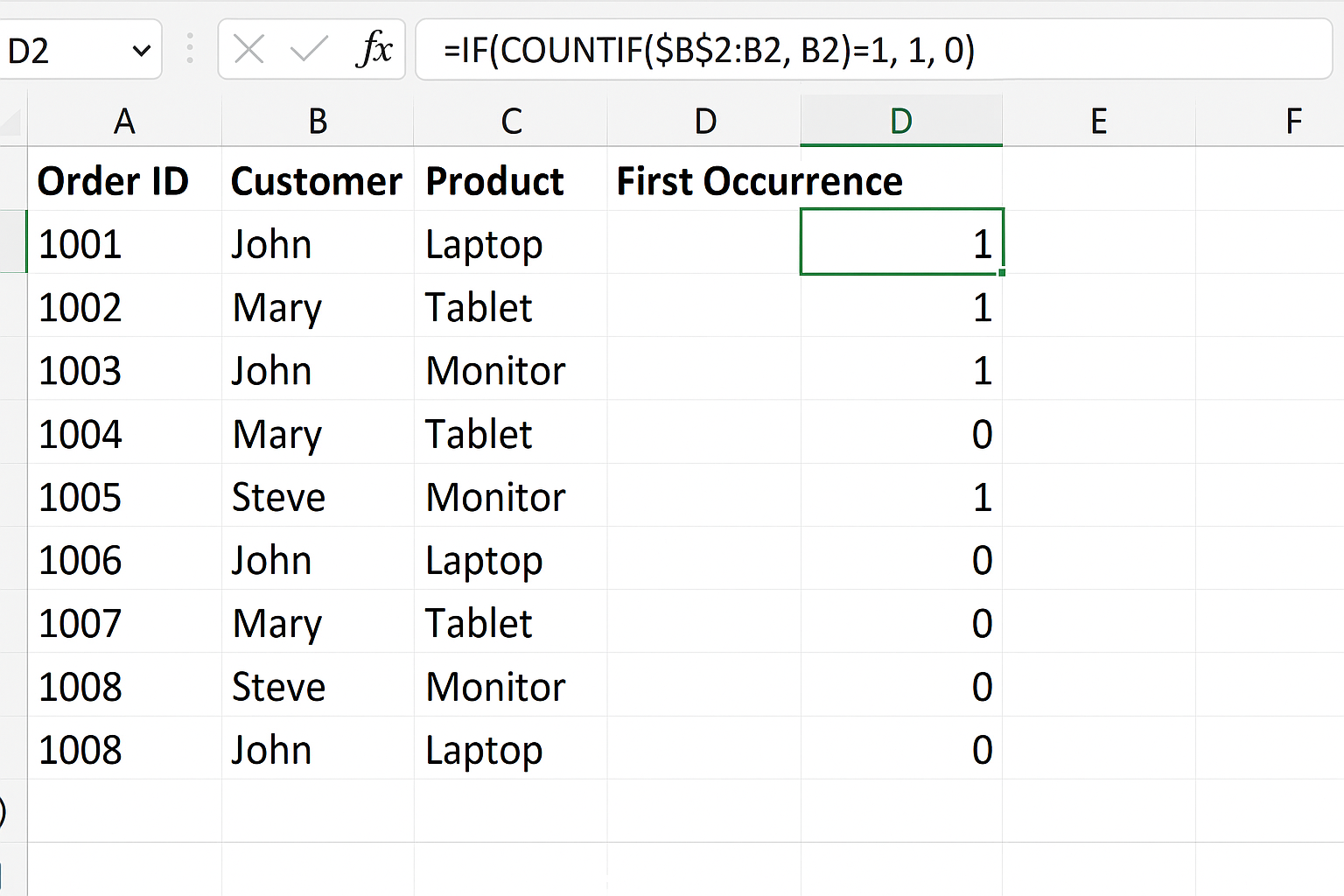Select Tablet in the order 1002 row
This screenshot has height=896, width=1344.
[x=511, y=305]
